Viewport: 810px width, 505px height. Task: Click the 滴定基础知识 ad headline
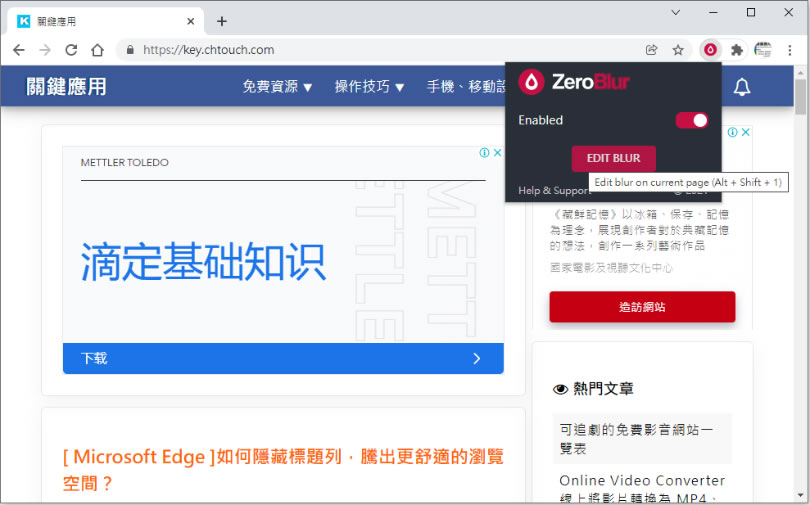pos(203,262)
